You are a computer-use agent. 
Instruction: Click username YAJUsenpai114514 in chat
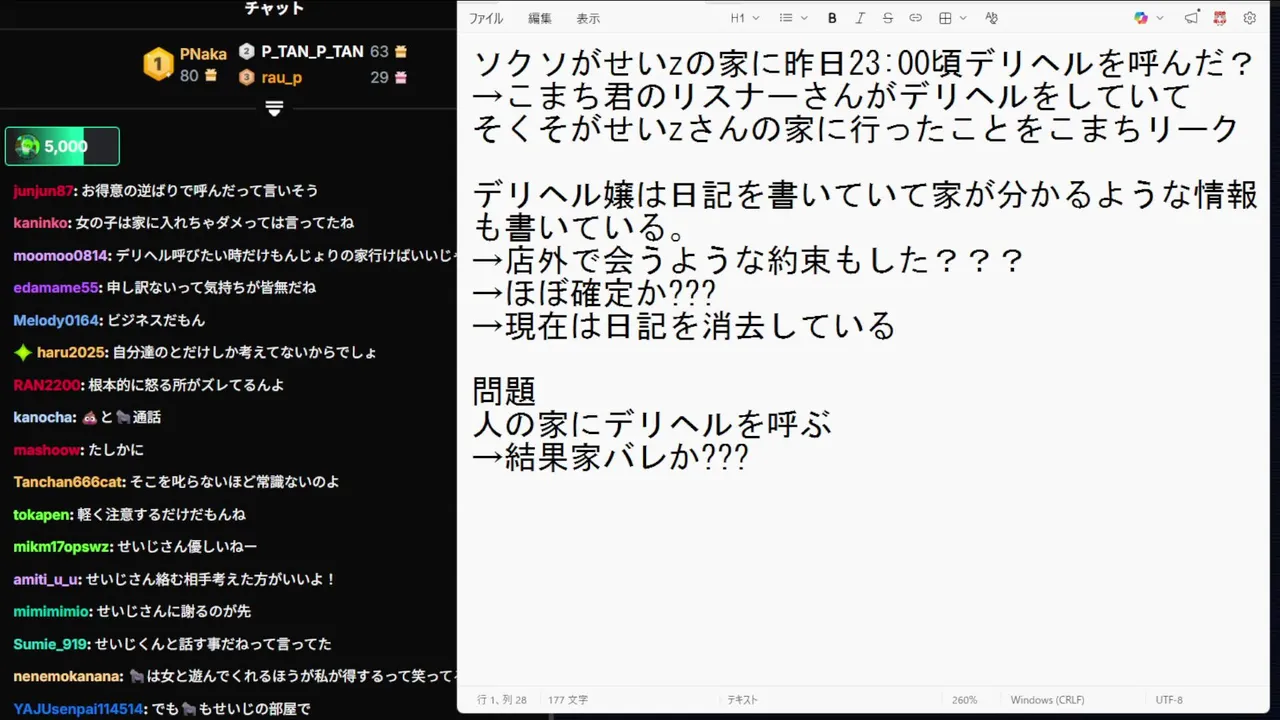click(x=79, y=709)
